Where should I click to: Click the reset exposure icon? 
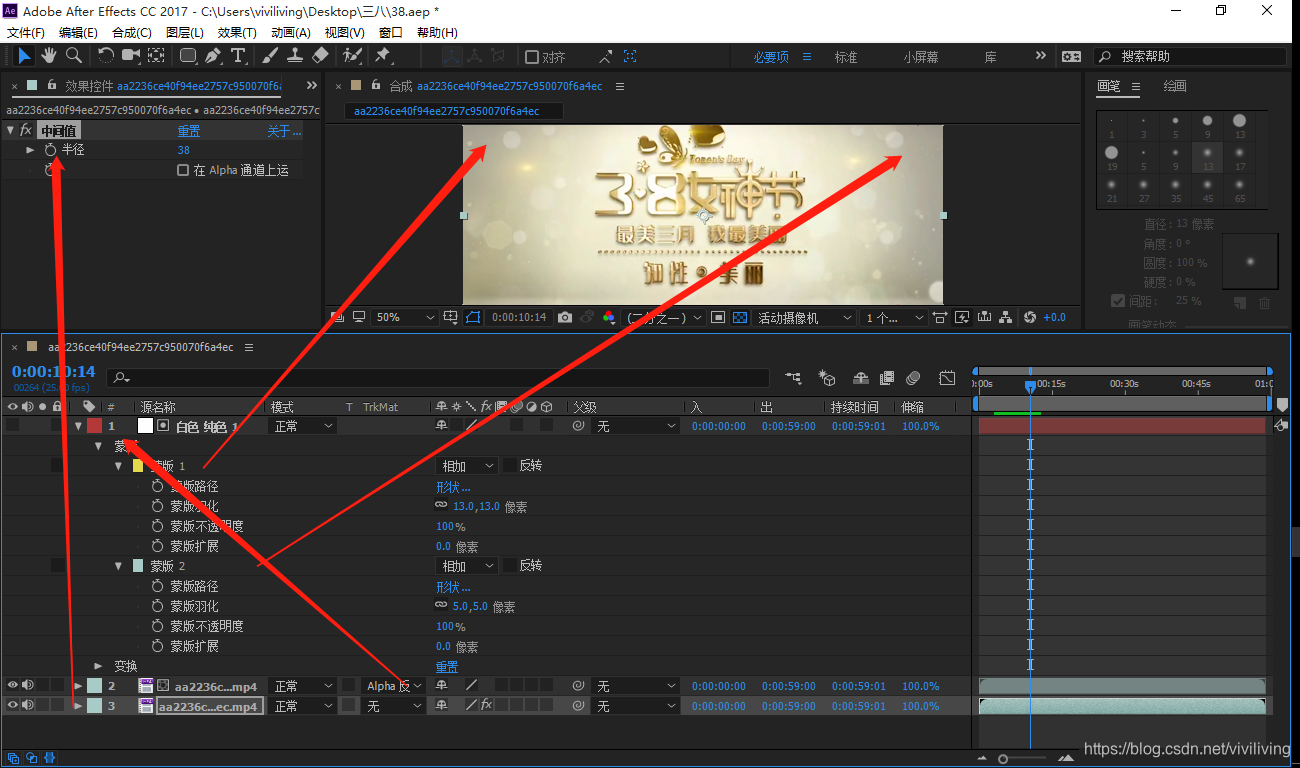(1030, 317)
